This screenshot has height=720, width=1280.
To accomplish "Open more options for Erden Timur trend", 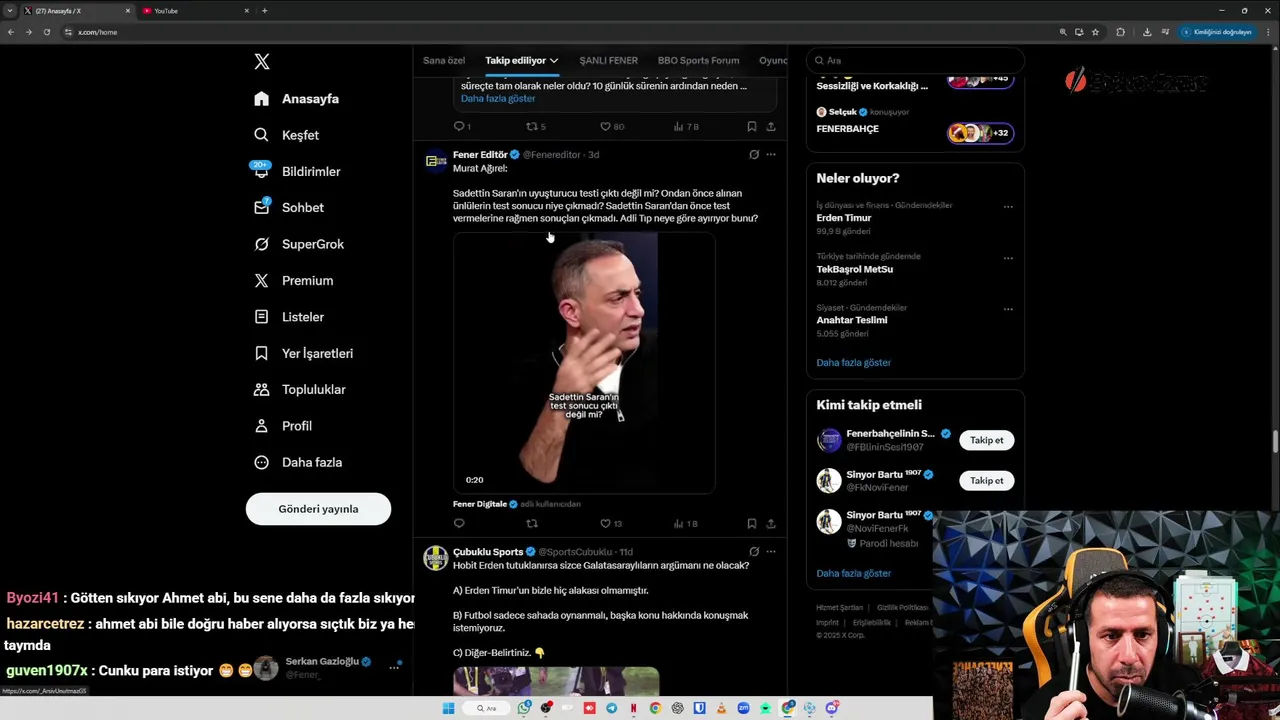I will coord(1008,207).
